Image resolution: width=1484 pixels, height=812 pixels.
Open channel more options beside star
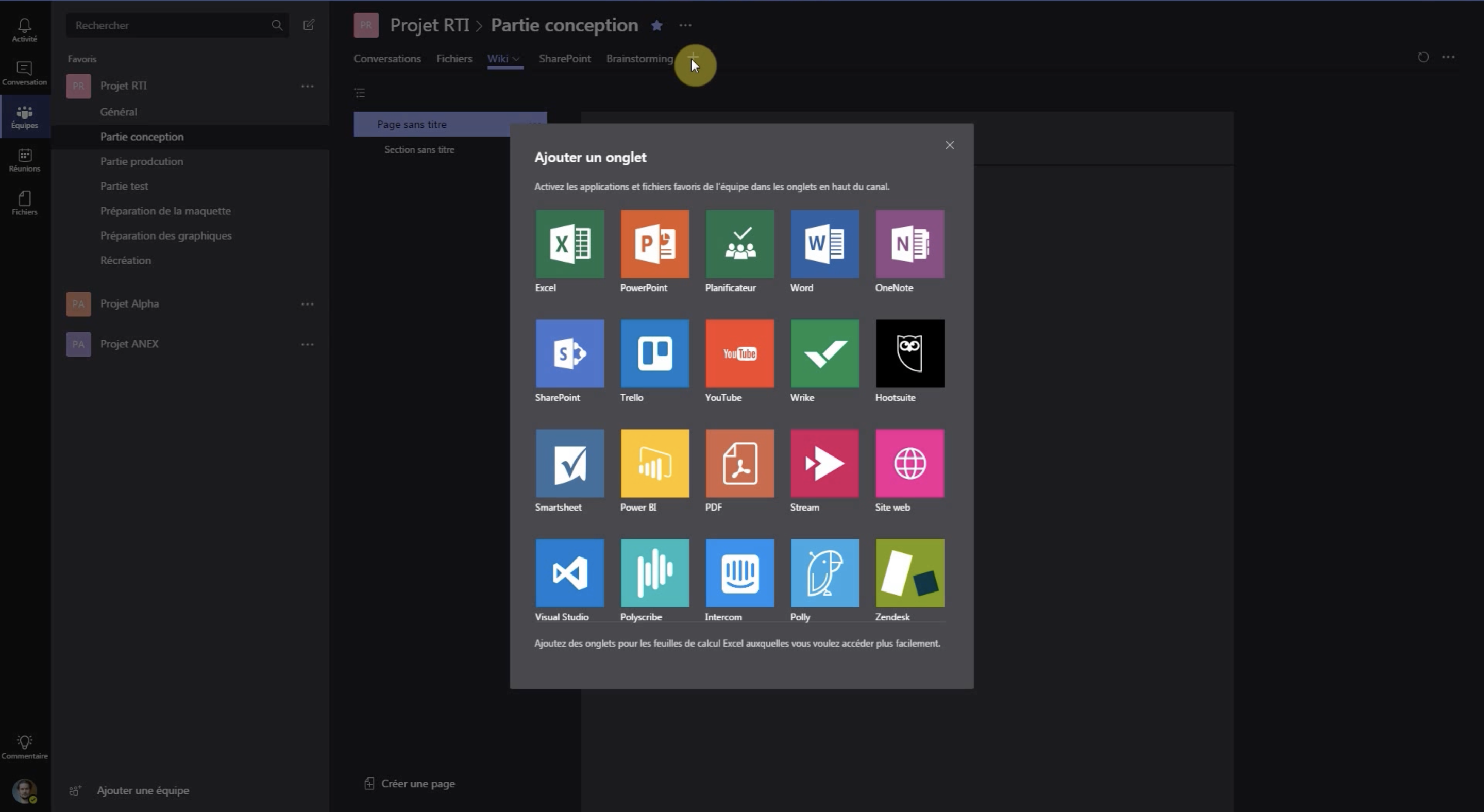[x=685, y=25]
